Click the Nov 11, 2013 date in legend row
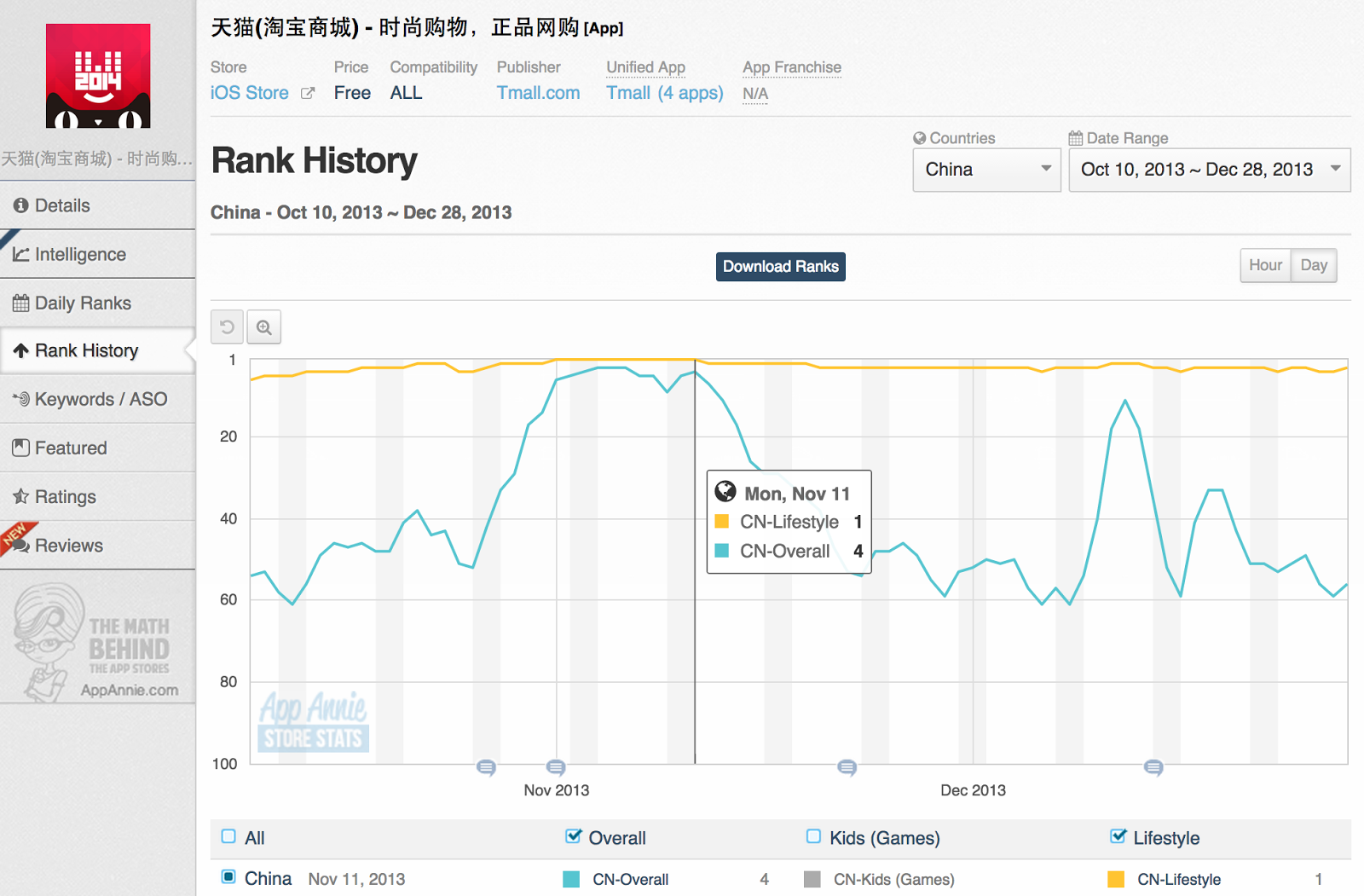This screenshot has width=1364, height=896. [356, 879]
